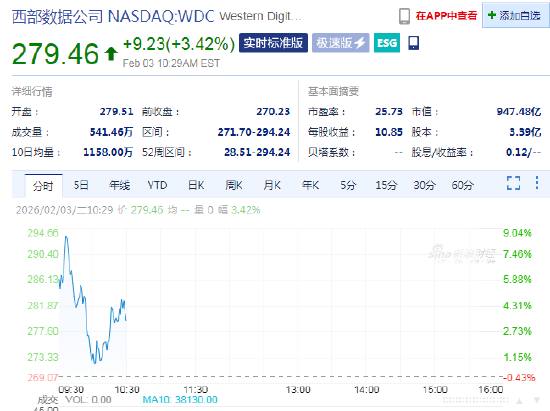Click the 市值 value 947.48亿
The height and width of the screenshot is (411, 550).
click(519, 112)
